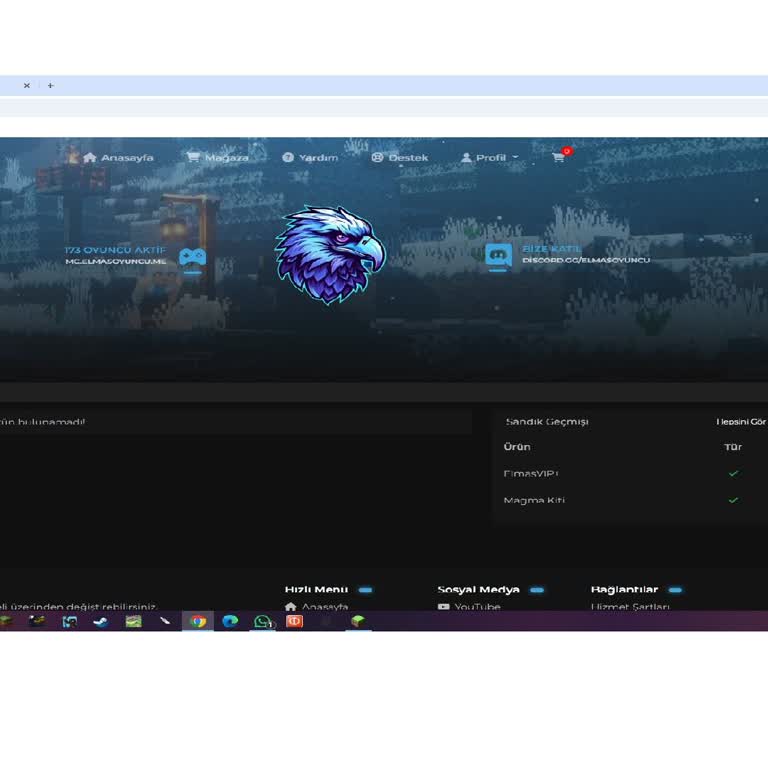Launch Microsoft Edge from the taskbar
Image resolution: width=768 pixels, height=768 pixels.
(230, 621)
